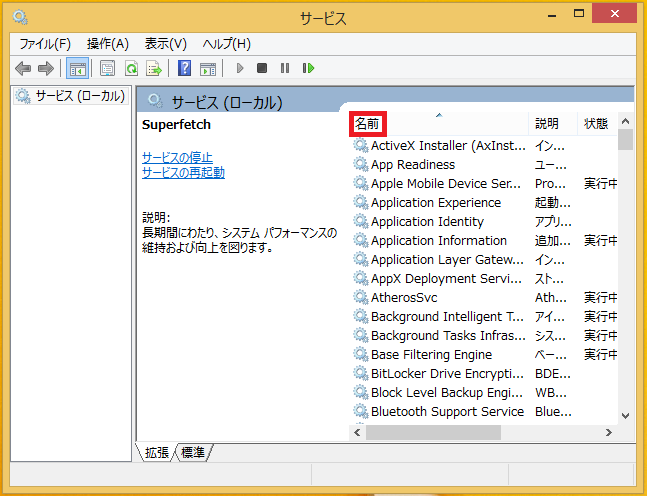Pause service with the pause toolbar button

[x=285, y=68]
